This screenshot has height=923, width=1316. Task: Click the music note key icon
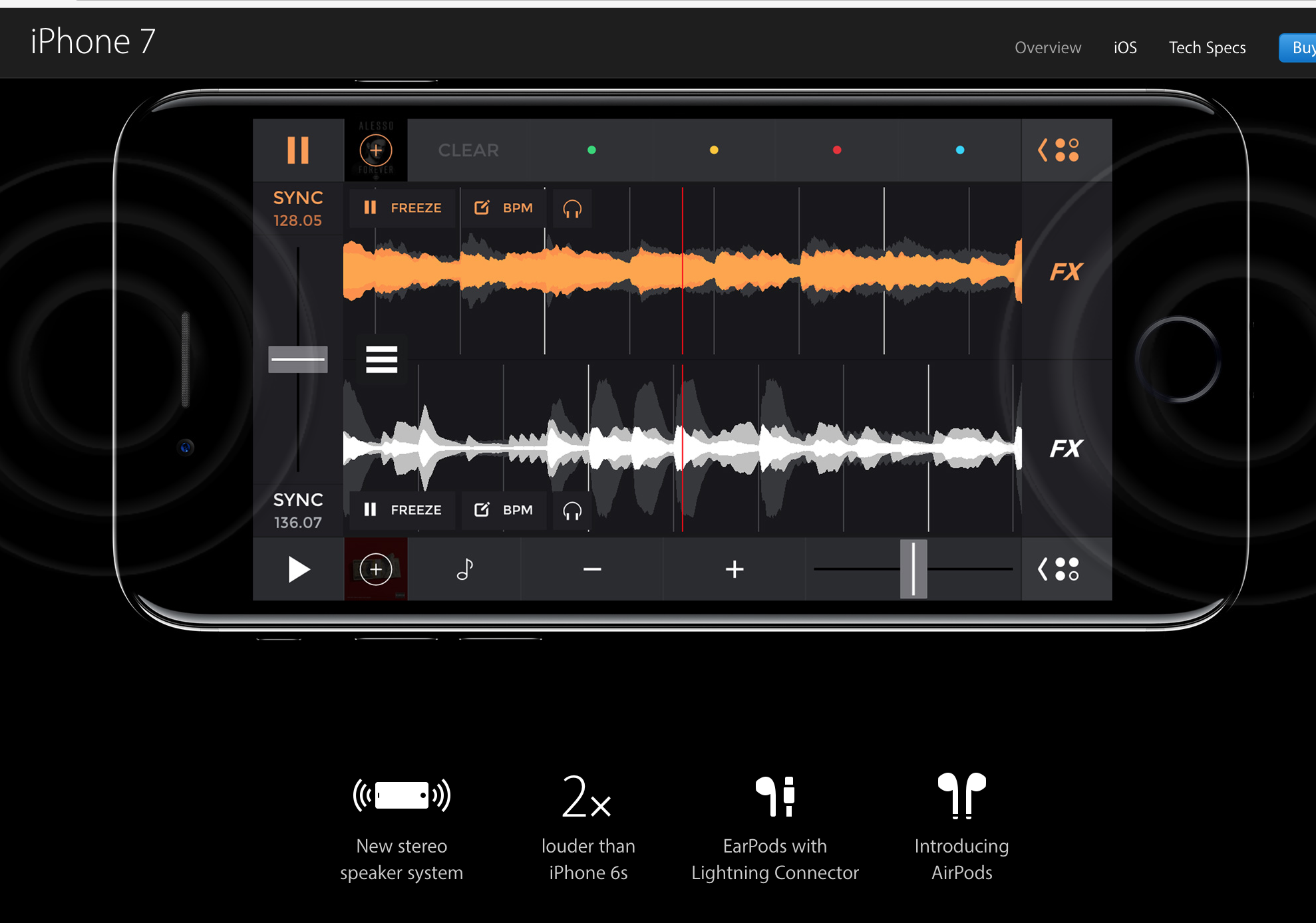464,569
